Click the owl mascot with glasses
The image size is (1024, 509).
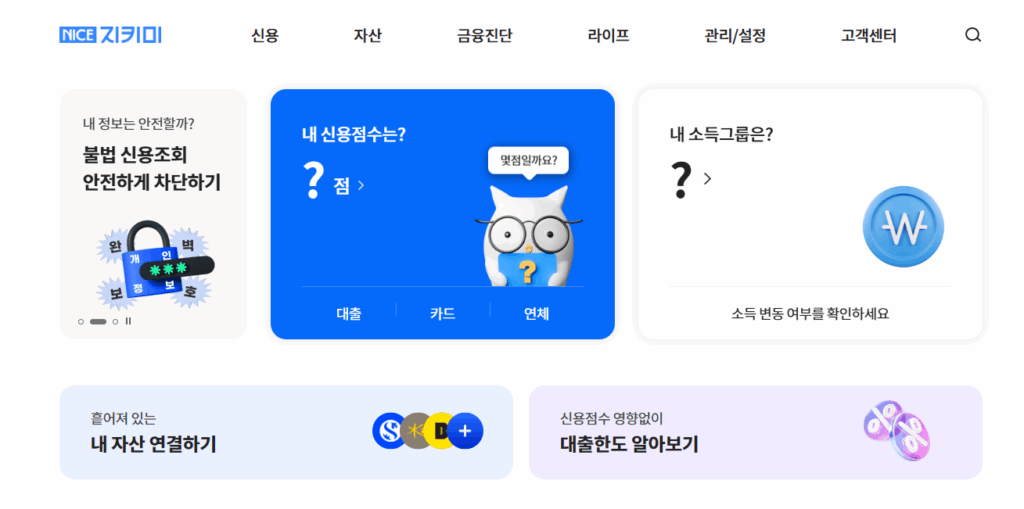coord(528,236)
